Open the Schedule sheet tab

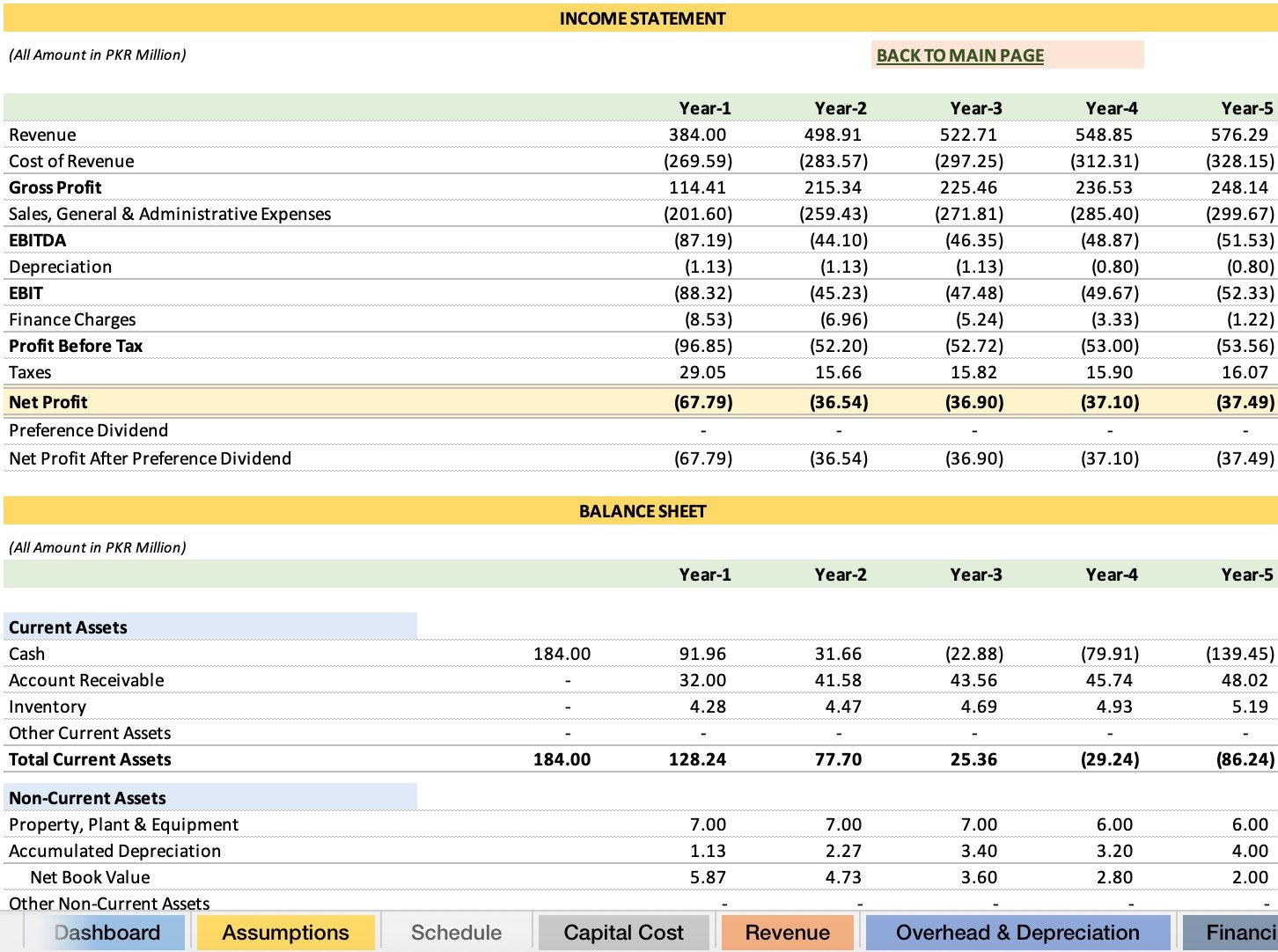[456, 933]
